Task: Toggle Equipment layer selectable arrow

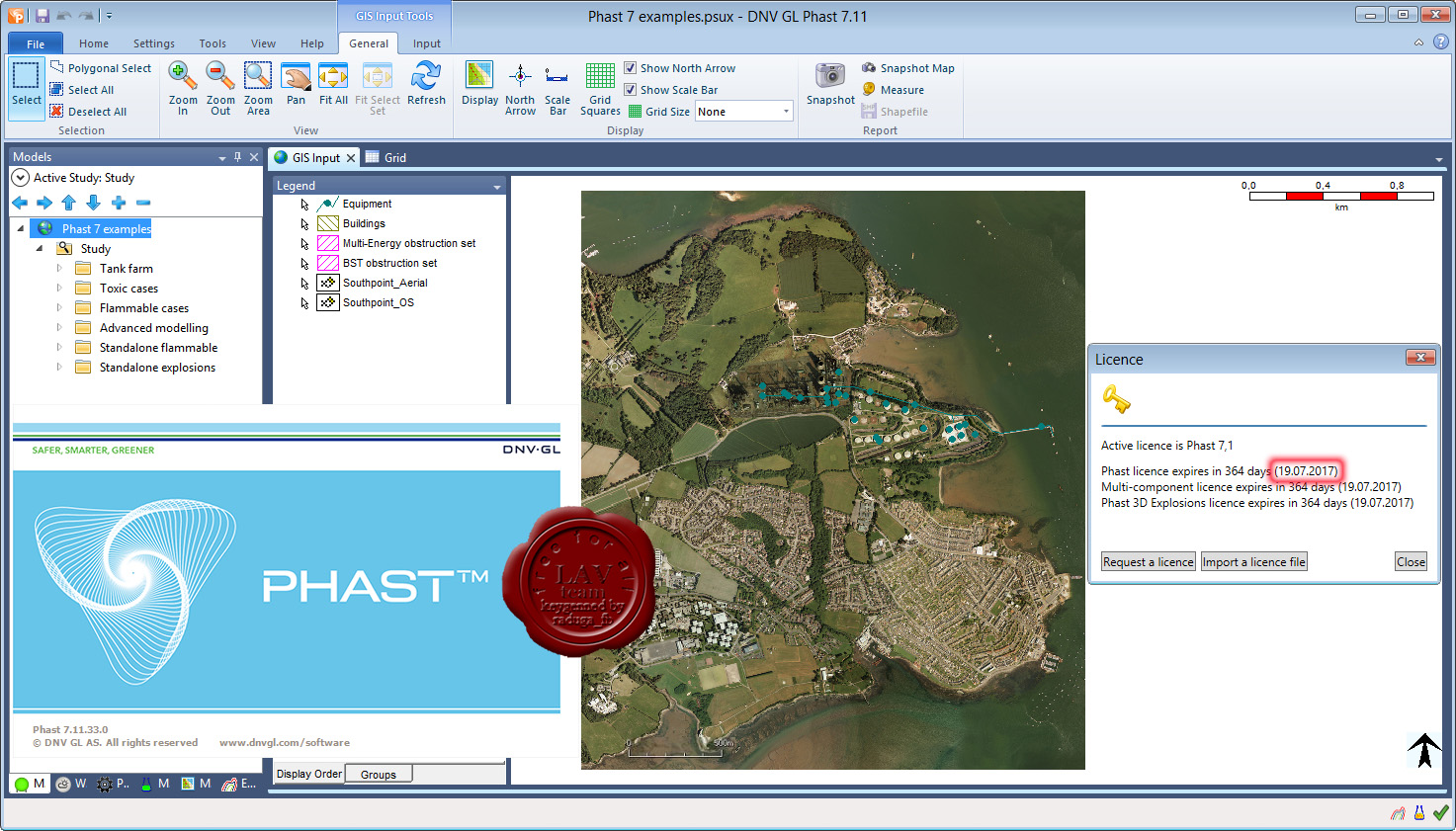Action: (304, 205)
